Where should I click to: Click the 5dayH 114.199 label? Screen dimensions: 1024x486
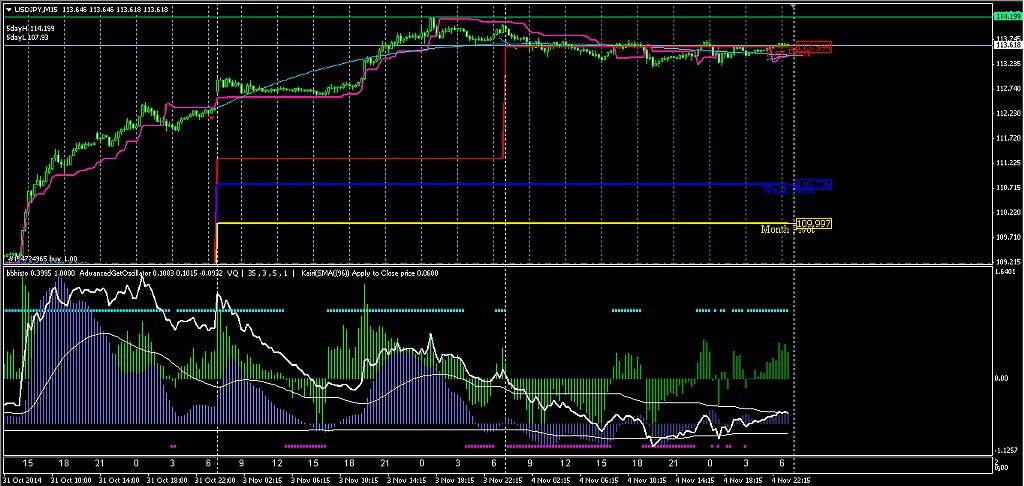28,29
